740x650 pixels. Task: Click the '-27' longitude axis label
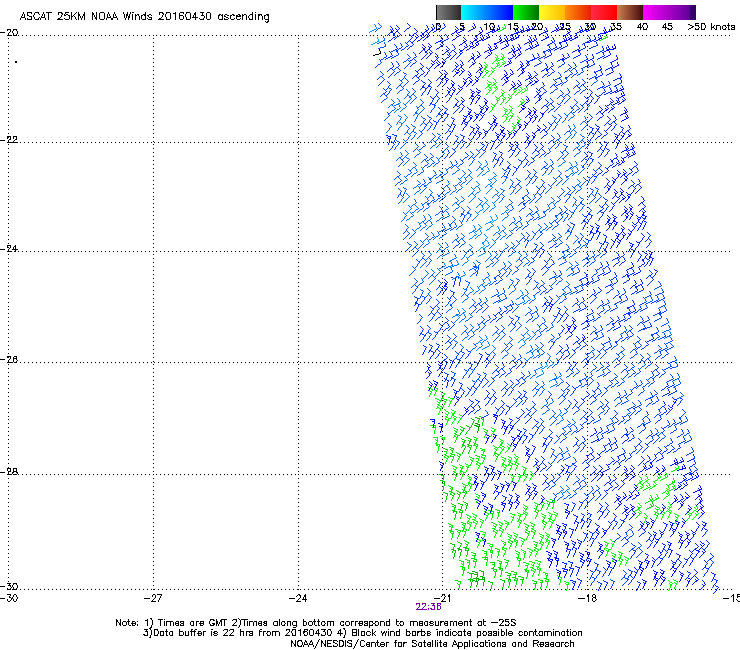[153, 598]
